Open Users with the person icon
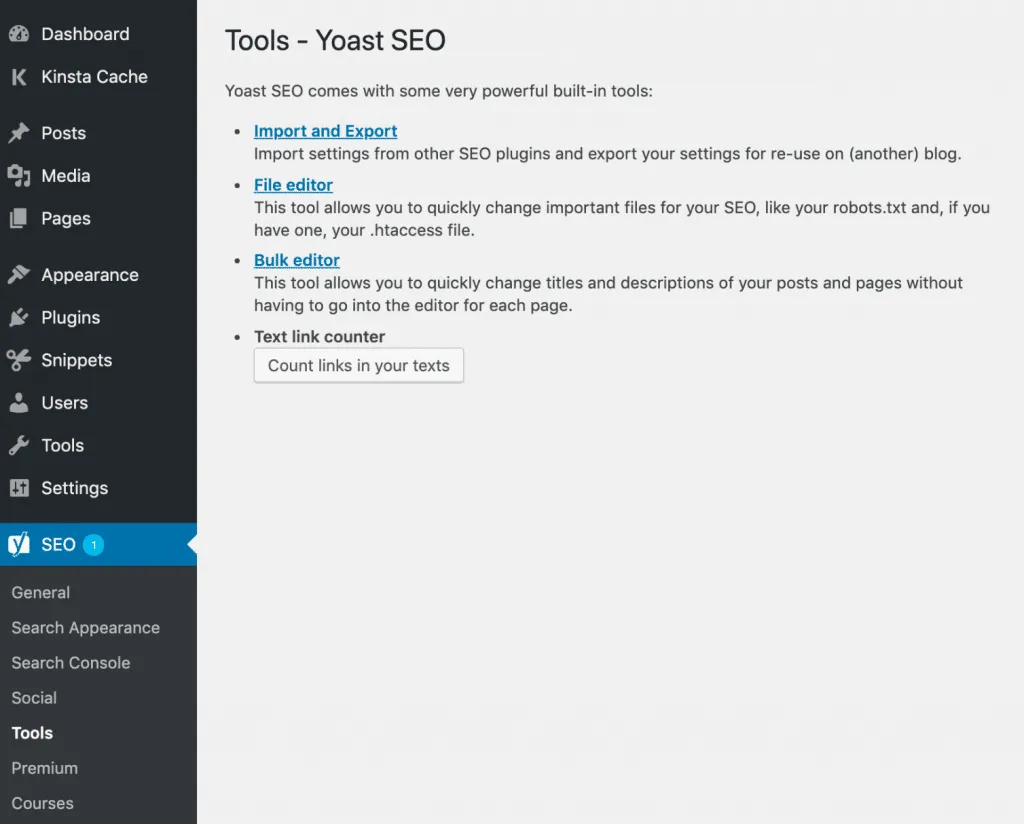 (21, 402)
